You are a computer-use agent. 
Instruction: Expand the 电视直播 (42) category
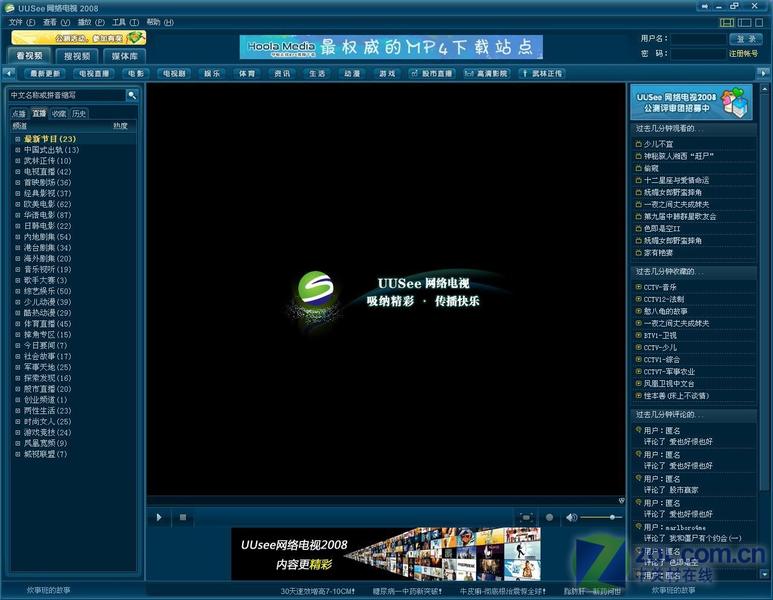tap(18, 172)
